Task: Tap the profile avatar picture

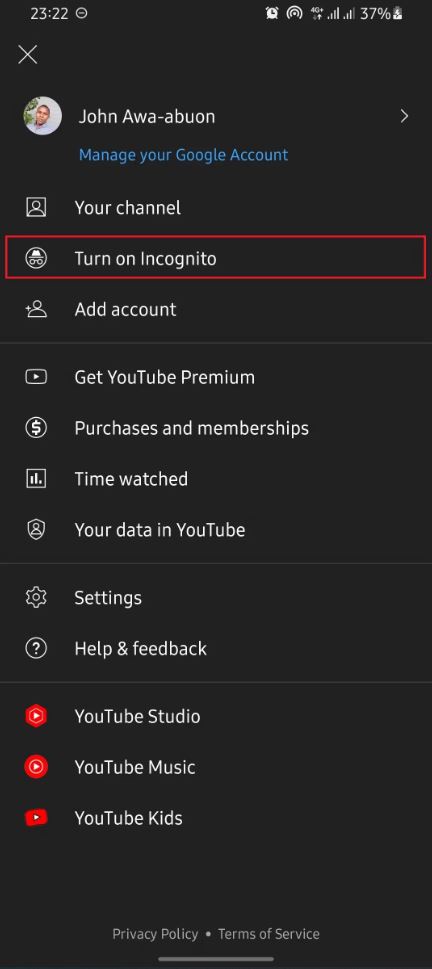Action: tap(43, 116)
